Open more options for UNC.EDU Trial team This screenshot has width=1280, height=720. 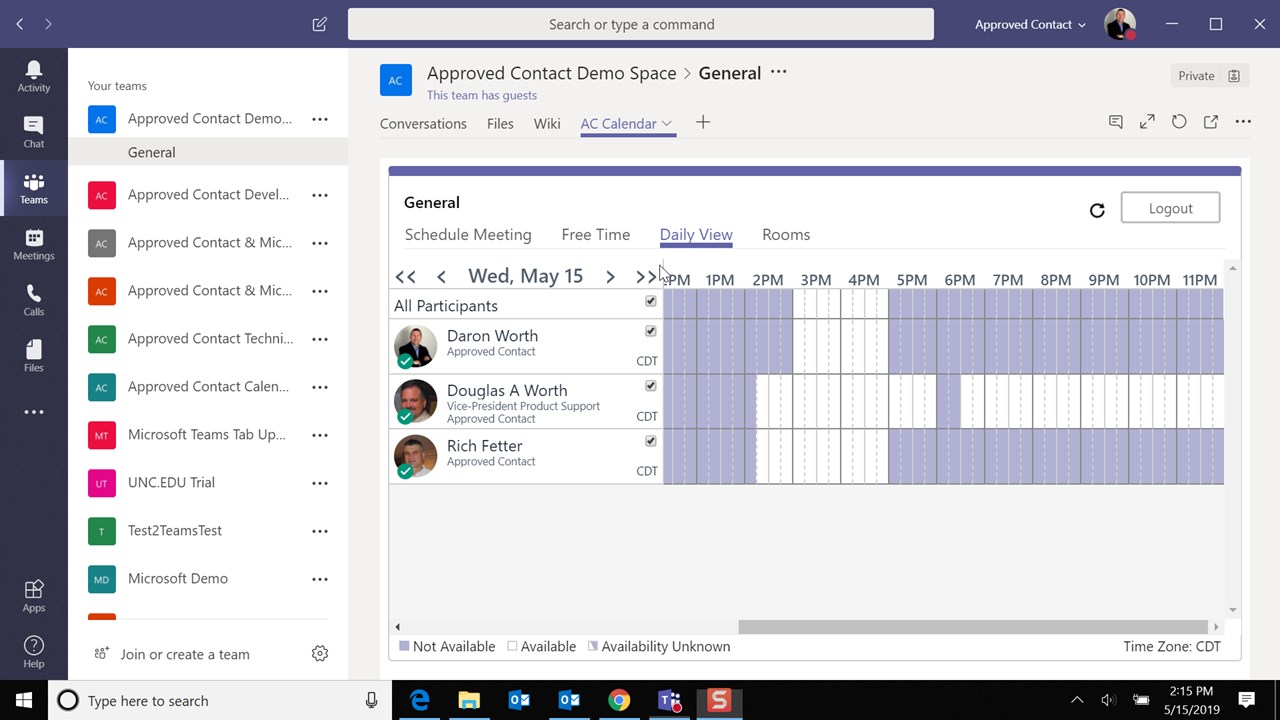tap(320, 483)
